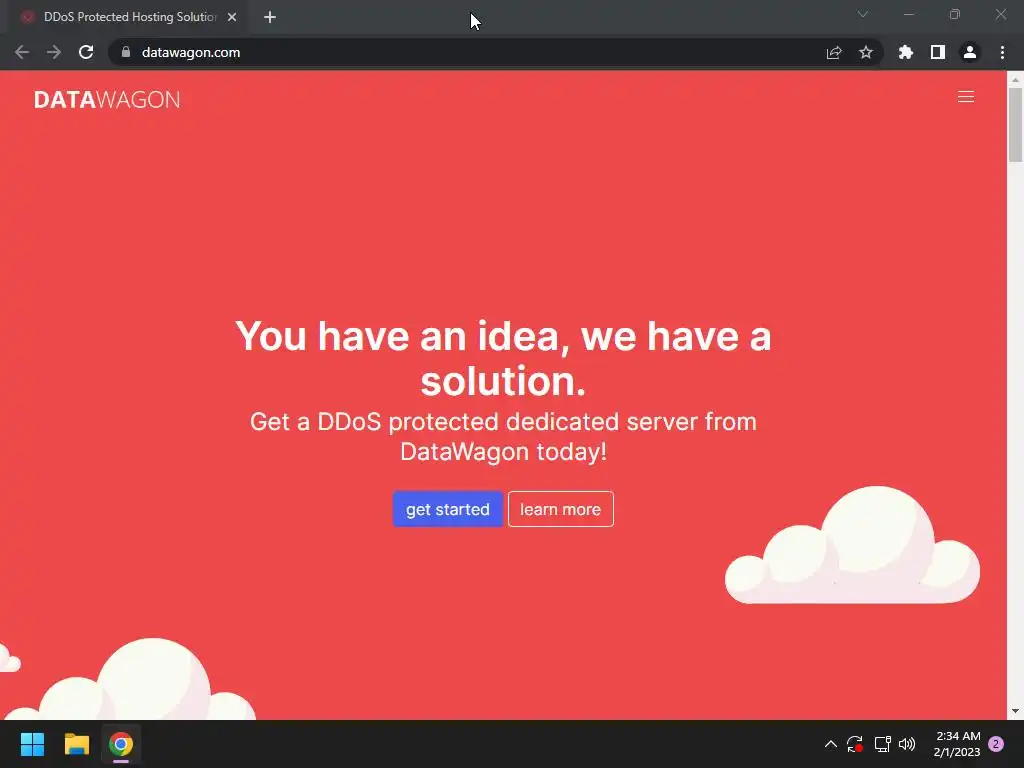Open volume control tray icon
The image size is (1024, 768).
tap(907, 744)
